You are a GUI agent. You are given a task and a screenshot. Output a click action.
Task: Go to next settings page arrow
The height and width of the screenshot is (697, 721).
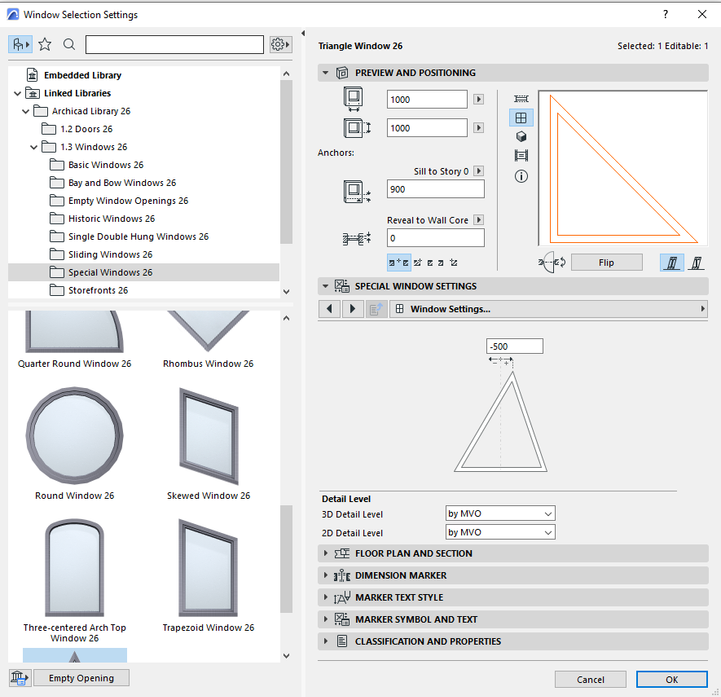(x=353, y=309)
